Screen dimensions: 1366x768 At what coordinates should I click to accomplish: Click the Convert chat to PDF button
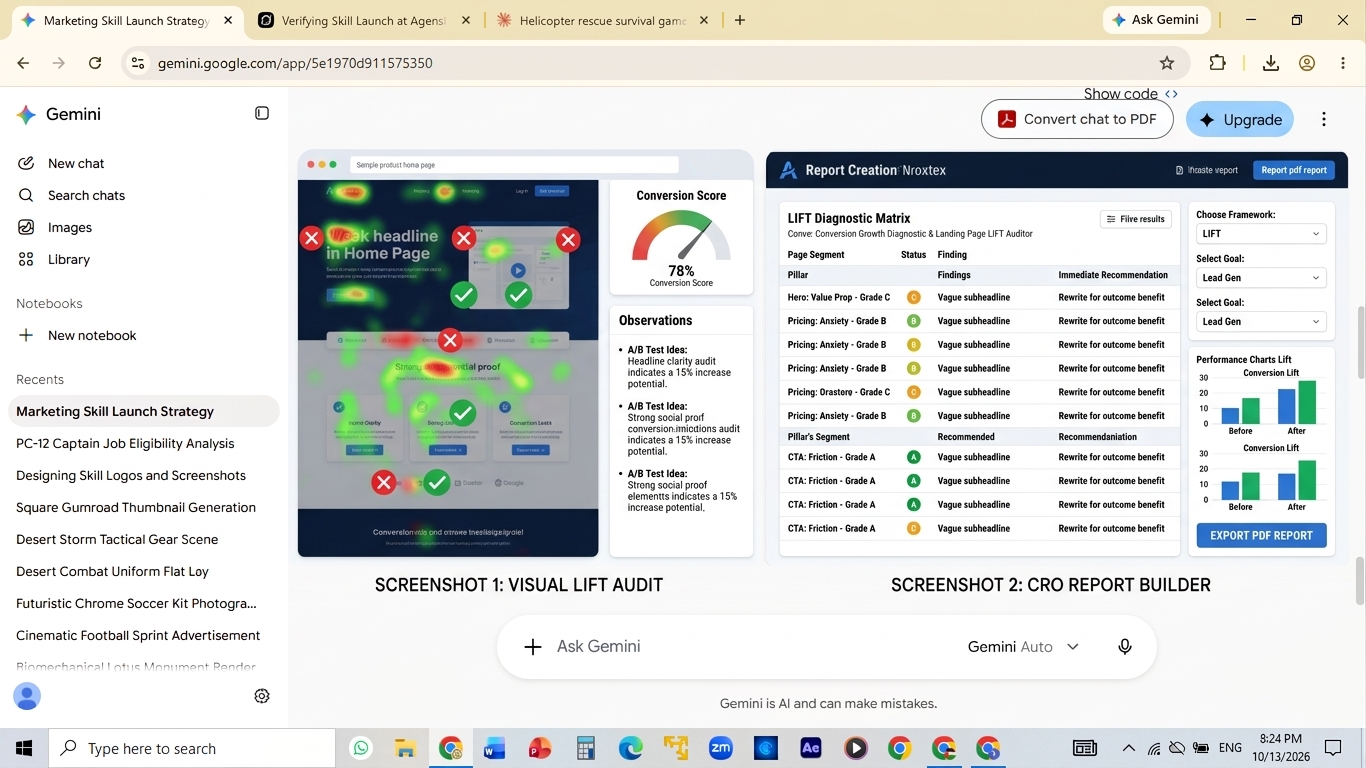click(x=1077, y=119)
